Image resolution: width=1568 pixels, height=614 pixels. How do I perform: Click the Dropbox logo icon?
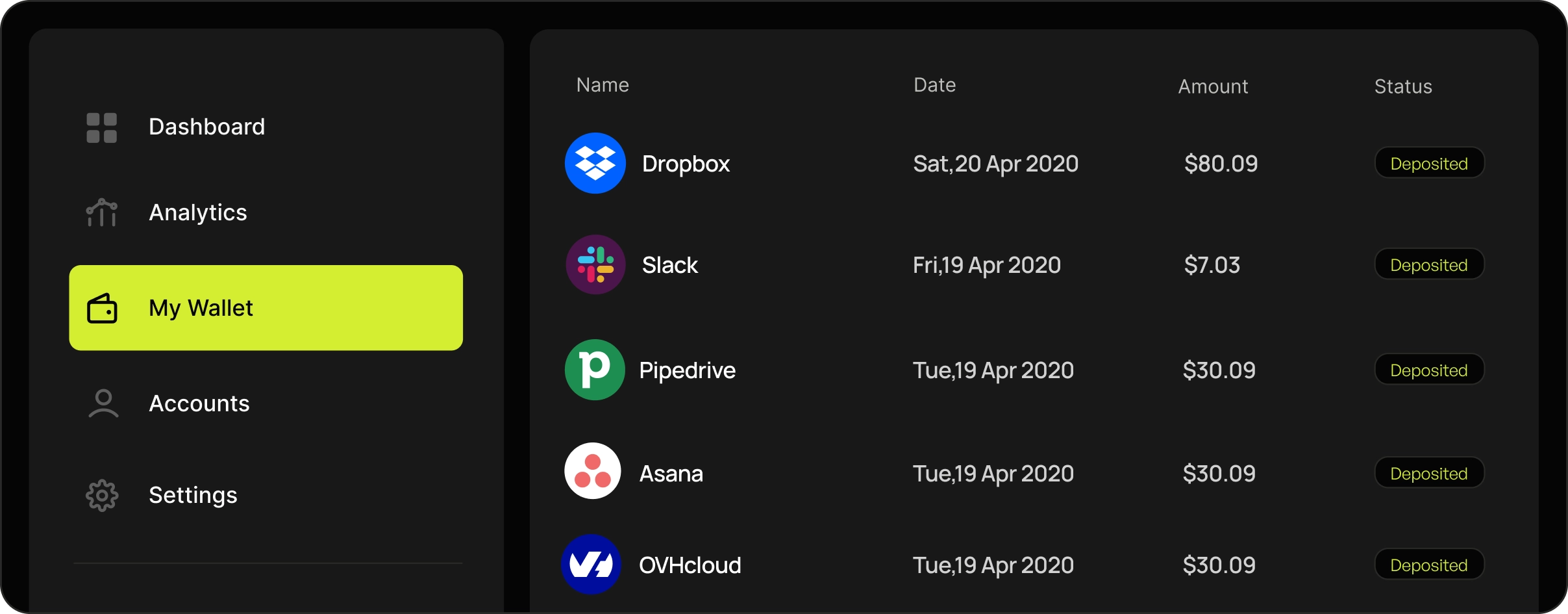[595, 163]
